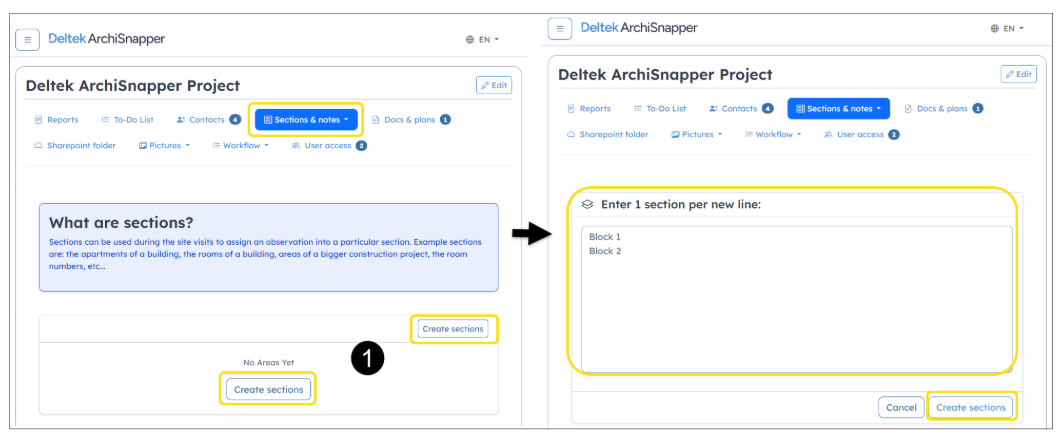Open User access tab in right panel
Image resolution: width=1059 pixels, height=439 pixels.
tap(861, 134)
